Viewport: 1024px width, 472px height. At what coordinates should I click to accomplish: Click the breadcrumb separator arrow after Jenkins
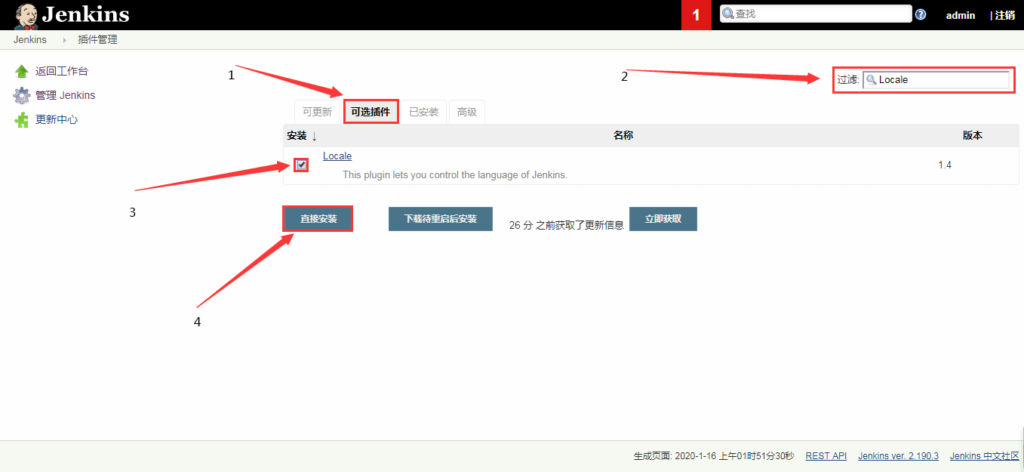click(65, 40)
